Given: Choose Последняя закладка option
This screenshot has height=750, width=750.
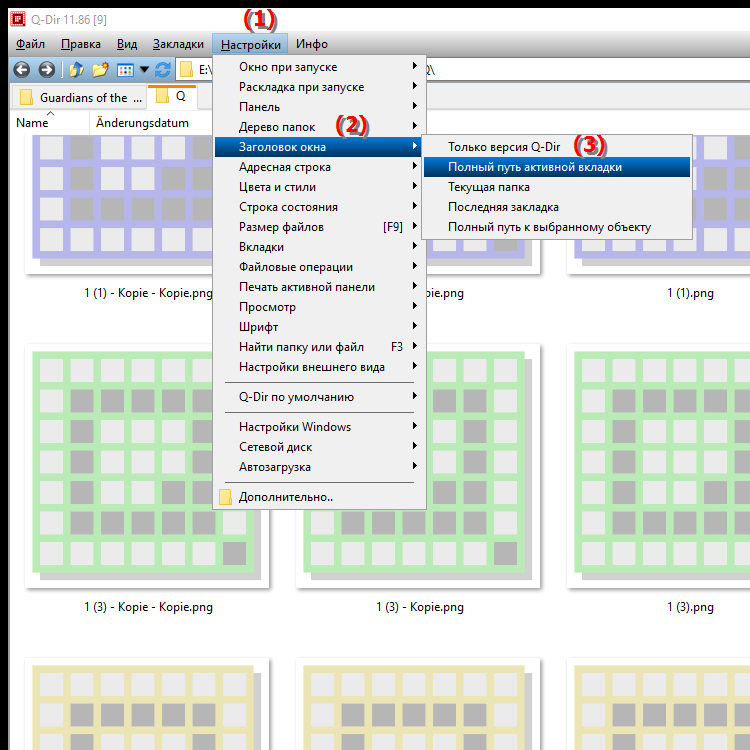Looking at the screenshot, I should click(x=557, y=207).
